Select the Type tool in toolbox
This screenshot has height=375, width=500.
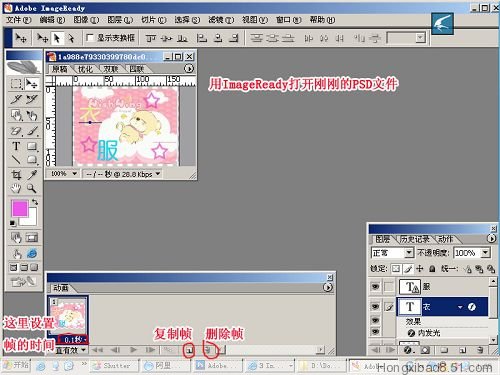[x=16, y=146]
